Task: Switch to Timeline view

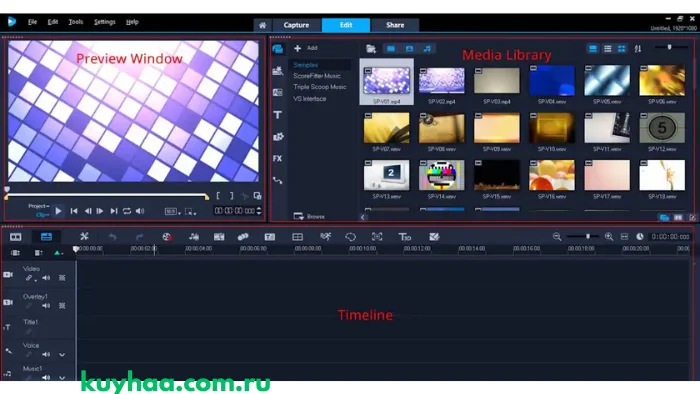Action: pos(46,237)
